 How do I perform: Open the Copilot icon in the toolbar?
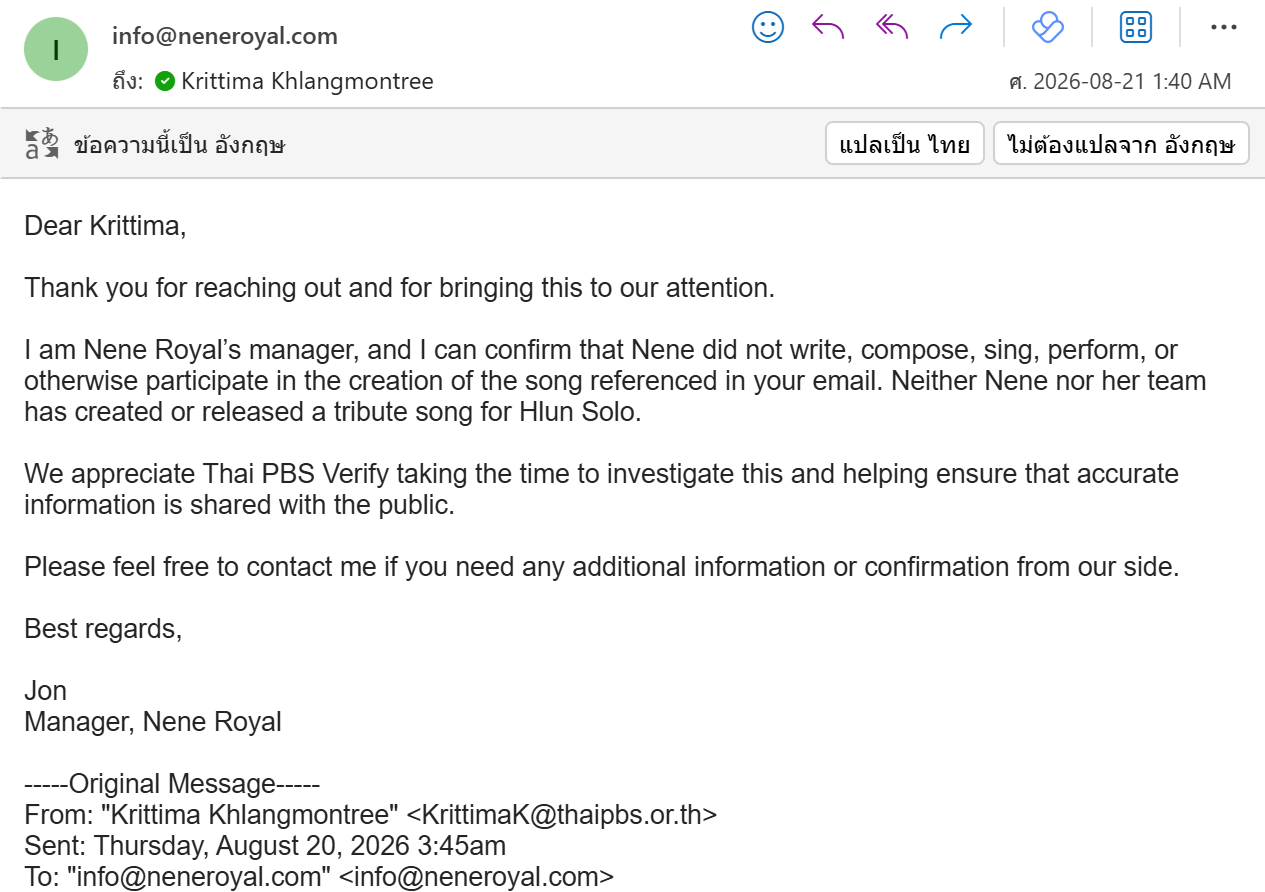(1047, 27)
